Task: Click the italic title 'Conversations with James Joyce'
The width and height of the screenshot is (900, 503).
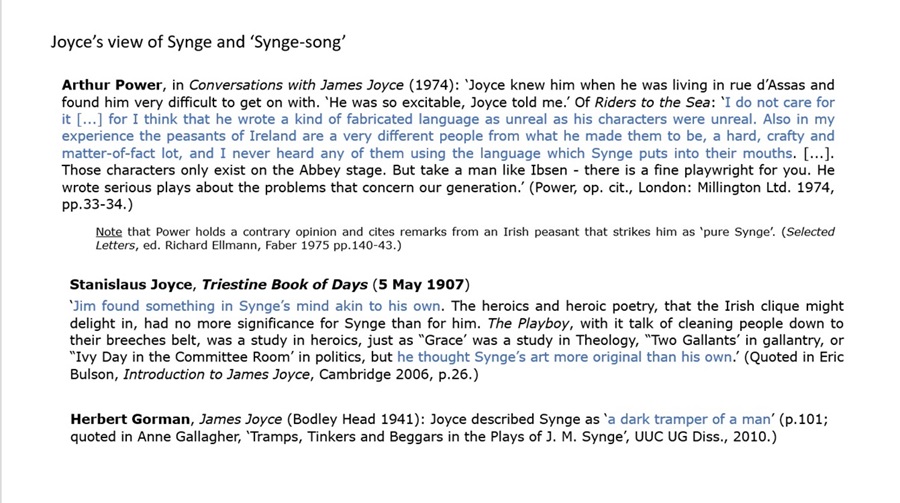Action: pyautogui.click(x=296, y=85)
